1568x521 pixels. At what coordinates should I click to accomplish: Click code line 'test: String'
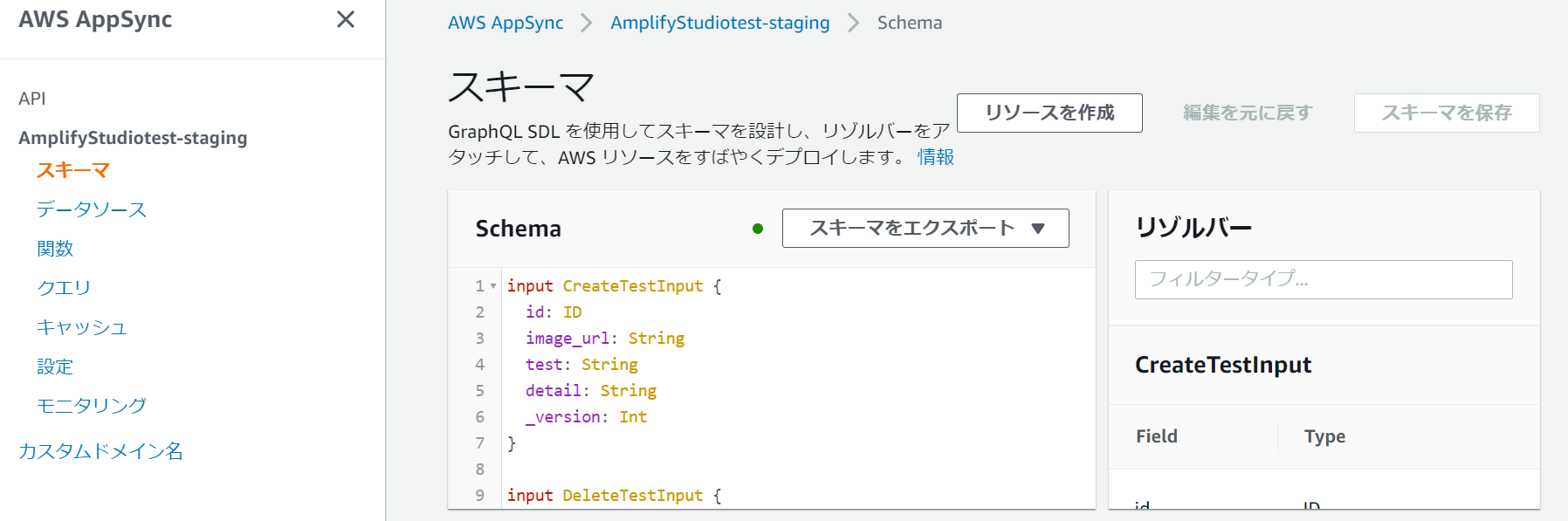point(581,365)
